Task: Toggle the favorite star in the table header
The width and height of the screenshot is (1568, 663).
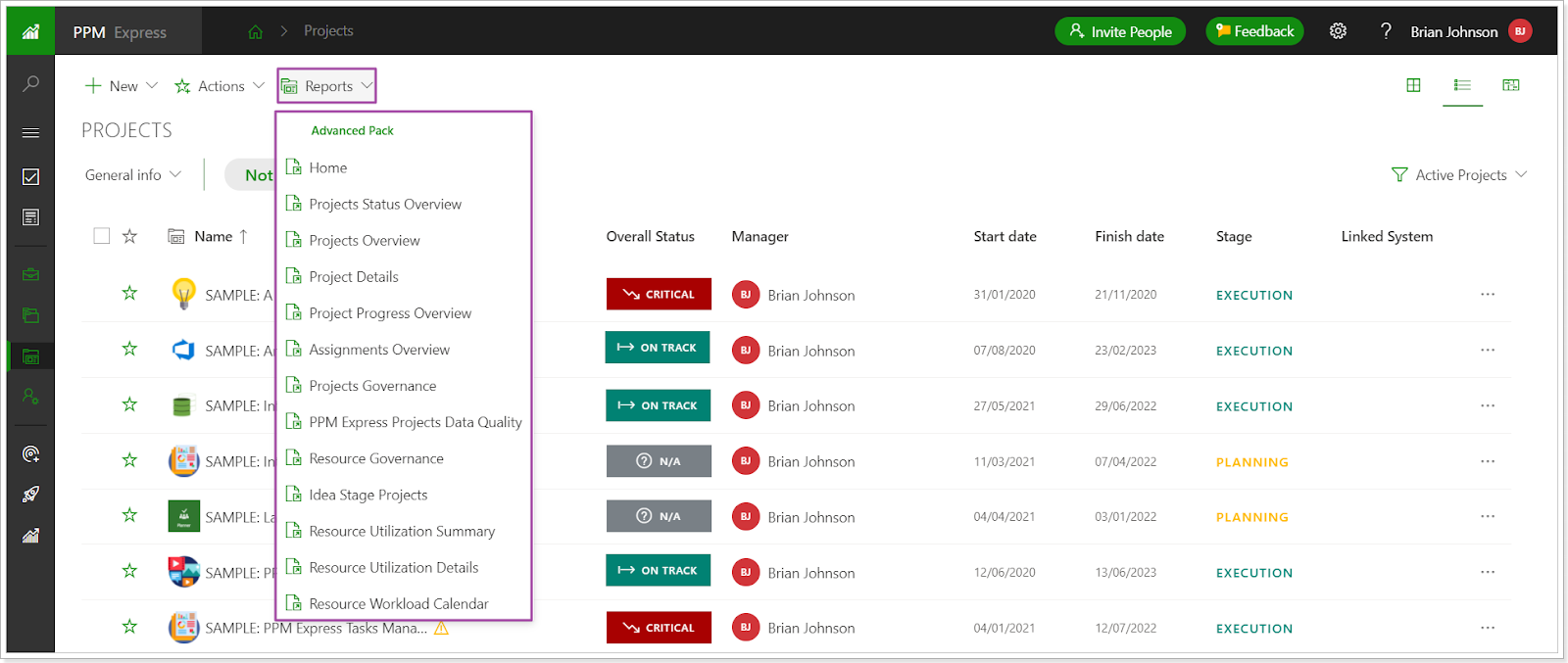Action: (129, 236)
